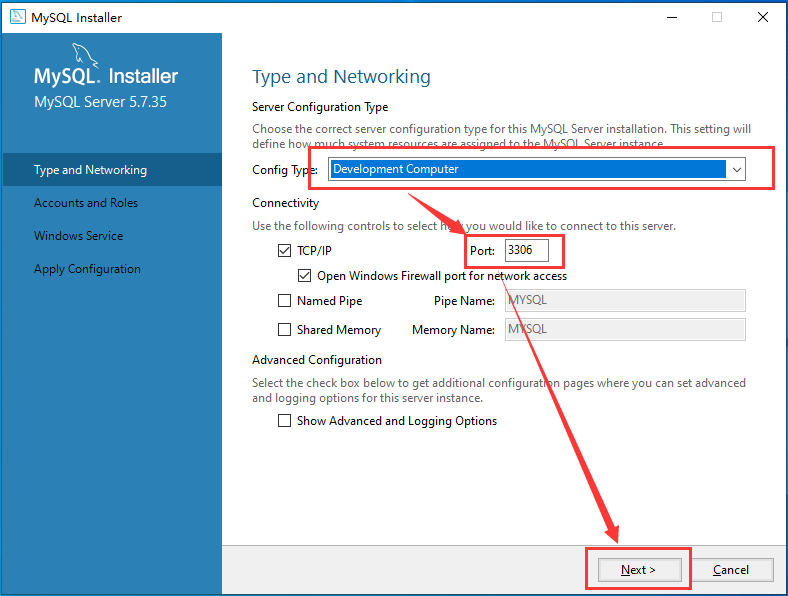
Task: Click the Memory Name text field
Action: (x=625, y=330)
